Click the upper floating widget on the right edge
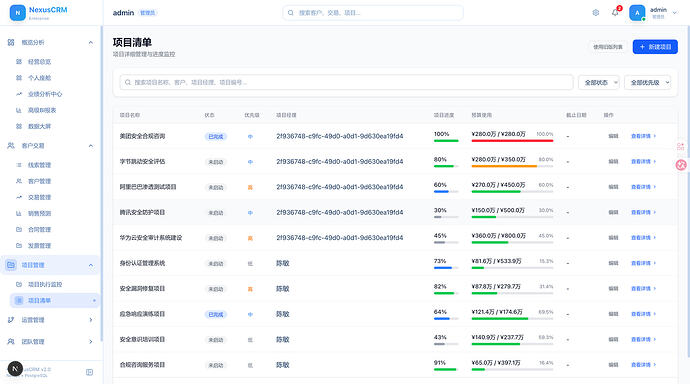The width and height of the screenshot is (690, 384). point(680,146)
